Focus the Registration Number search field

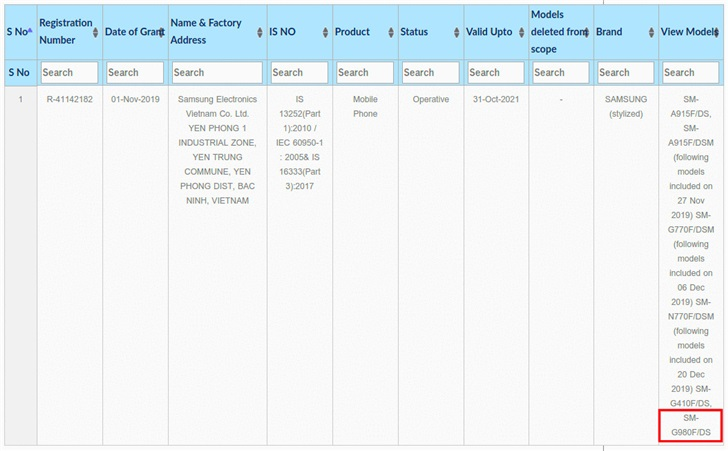[x=70, y=72]
